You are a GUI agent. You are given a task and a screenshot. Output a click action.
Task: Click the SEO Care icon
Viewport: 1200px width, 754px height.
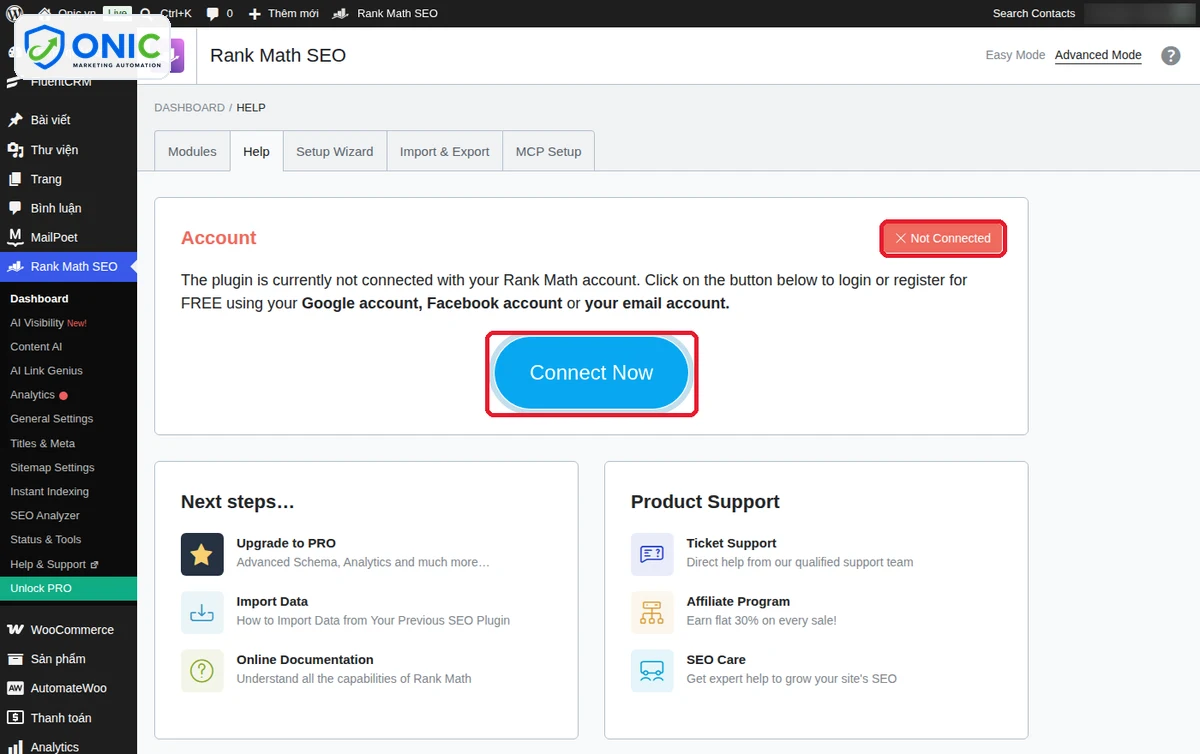[x=652, y=670]
